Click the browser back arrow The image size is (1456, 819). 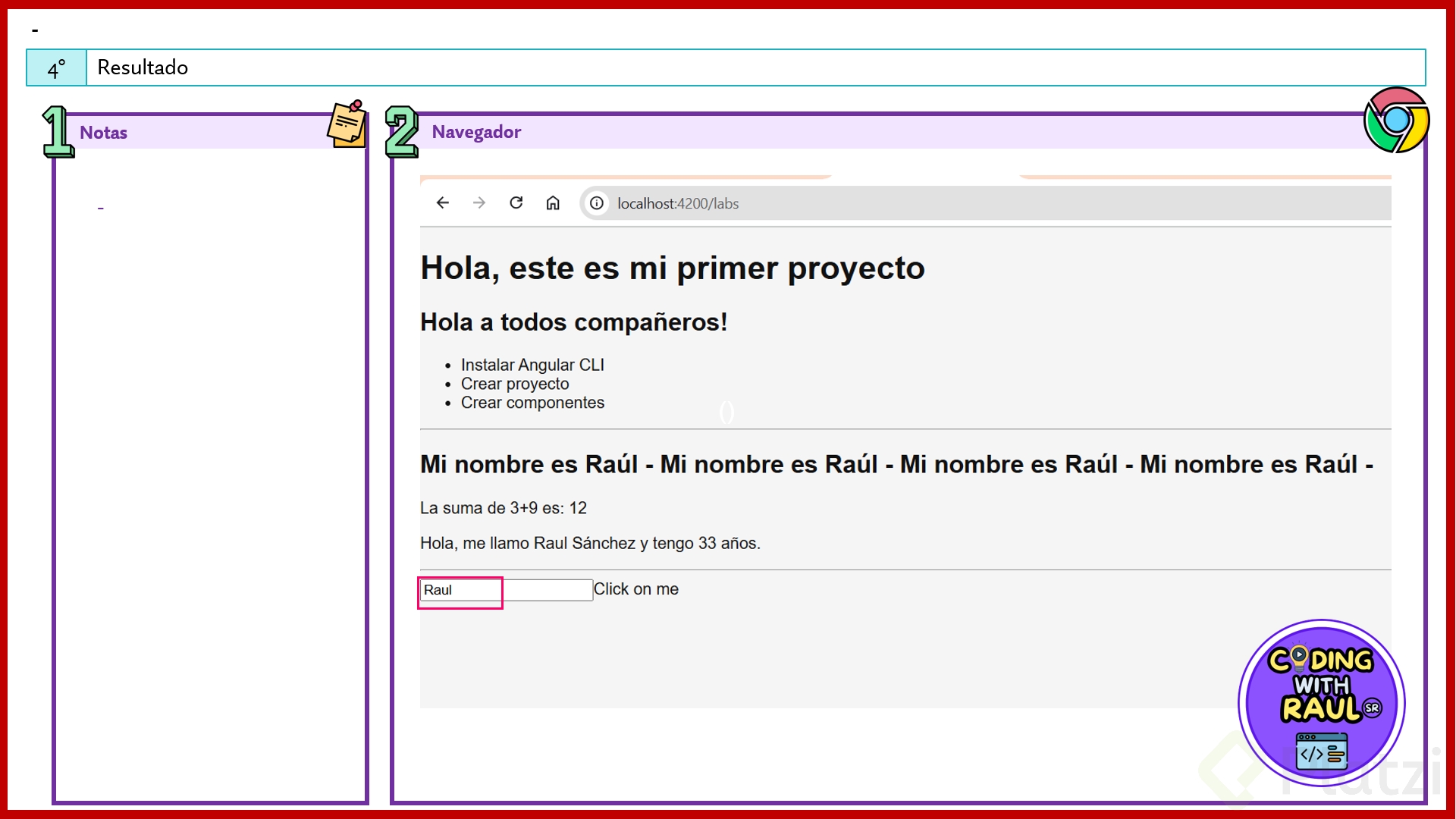coord(443,202)
